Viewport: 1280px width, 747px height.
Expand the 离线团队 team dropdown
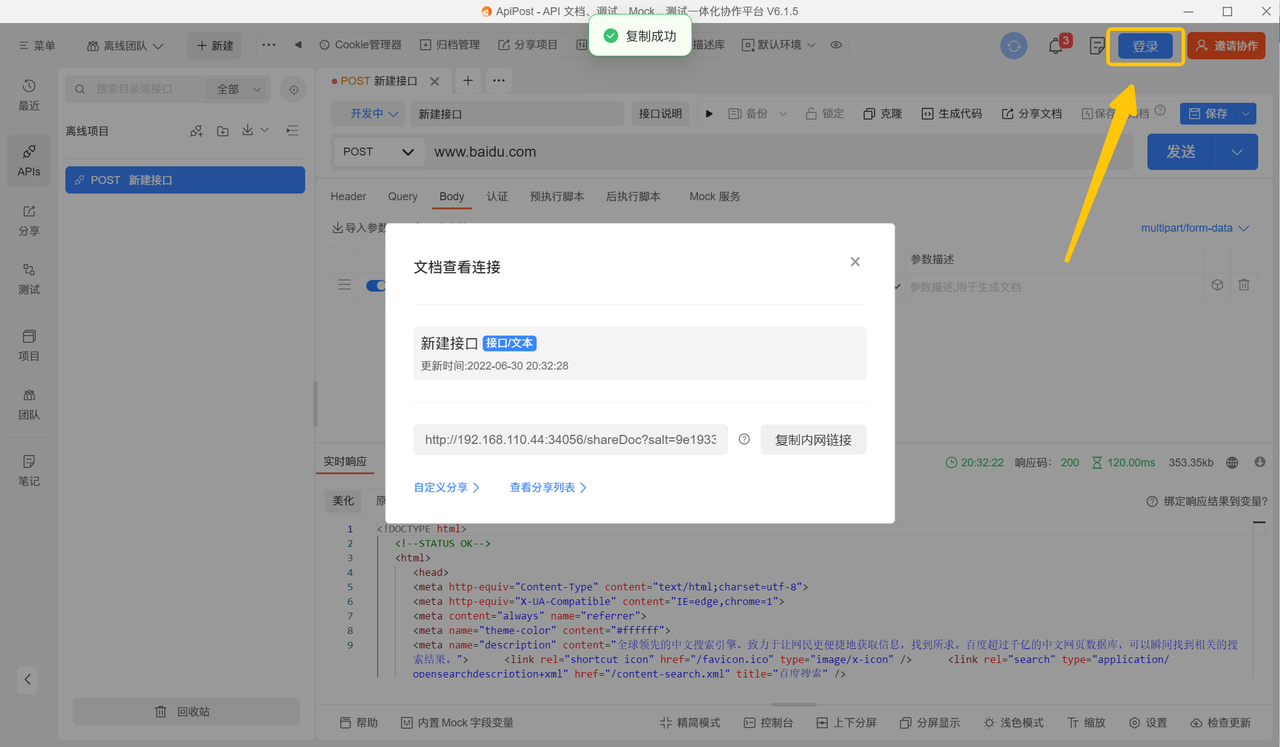[125, 46]
